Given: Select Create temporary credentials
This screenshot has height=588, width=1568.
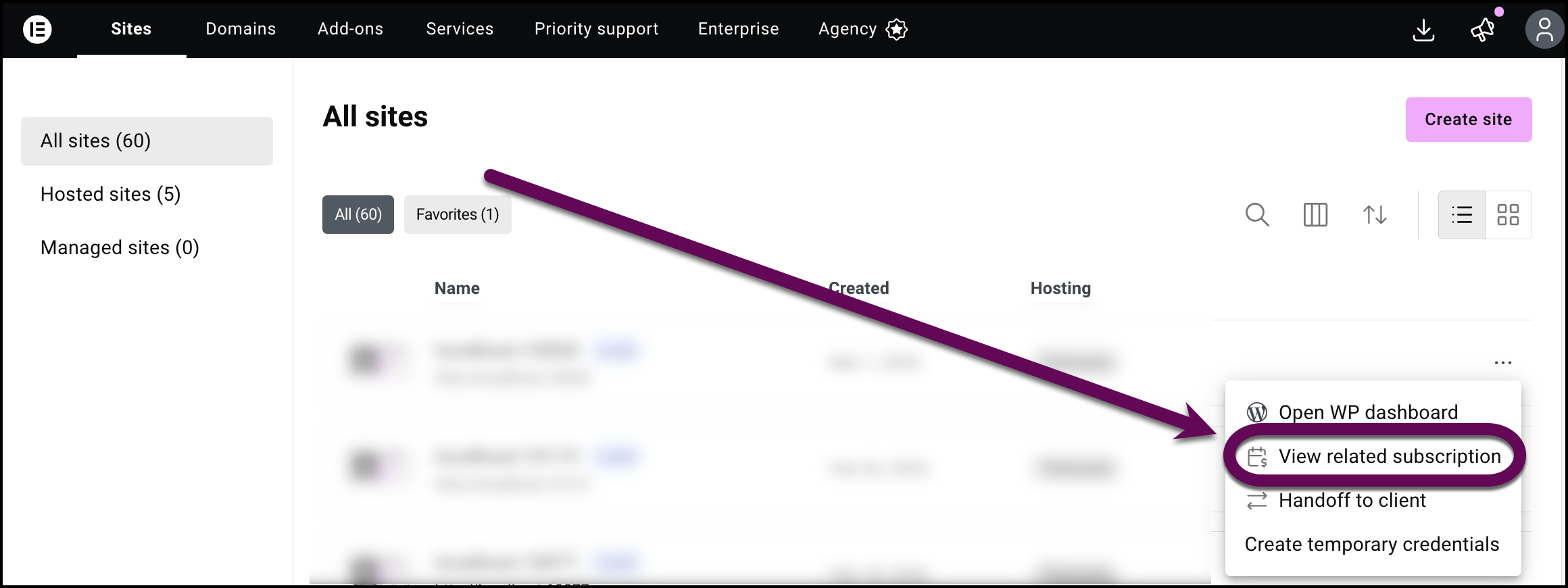Looking at the screenshot, I should point(1371,544).
